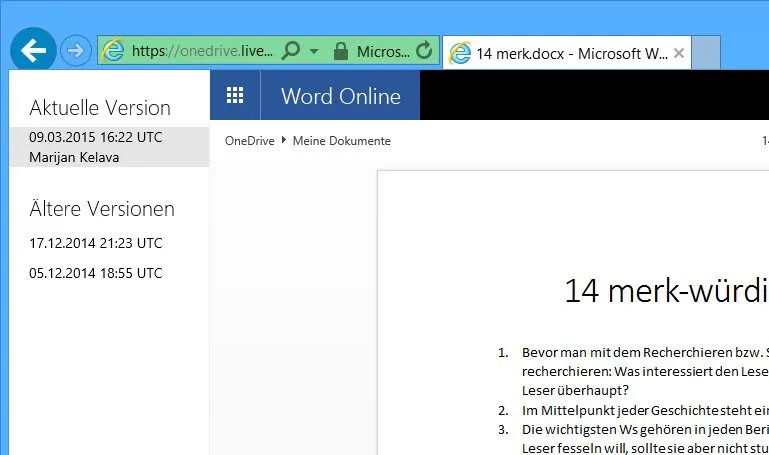The image size is (769, 455).
Task: Open older version 17.12.2014 21:23 UTC
Action: [x=96, y=243]
